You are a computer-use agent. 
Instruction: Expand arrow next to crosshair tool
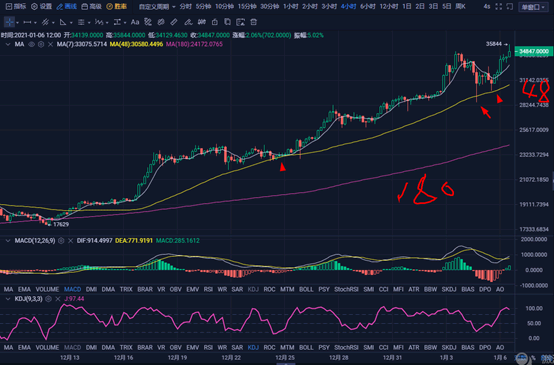(17, 23)
